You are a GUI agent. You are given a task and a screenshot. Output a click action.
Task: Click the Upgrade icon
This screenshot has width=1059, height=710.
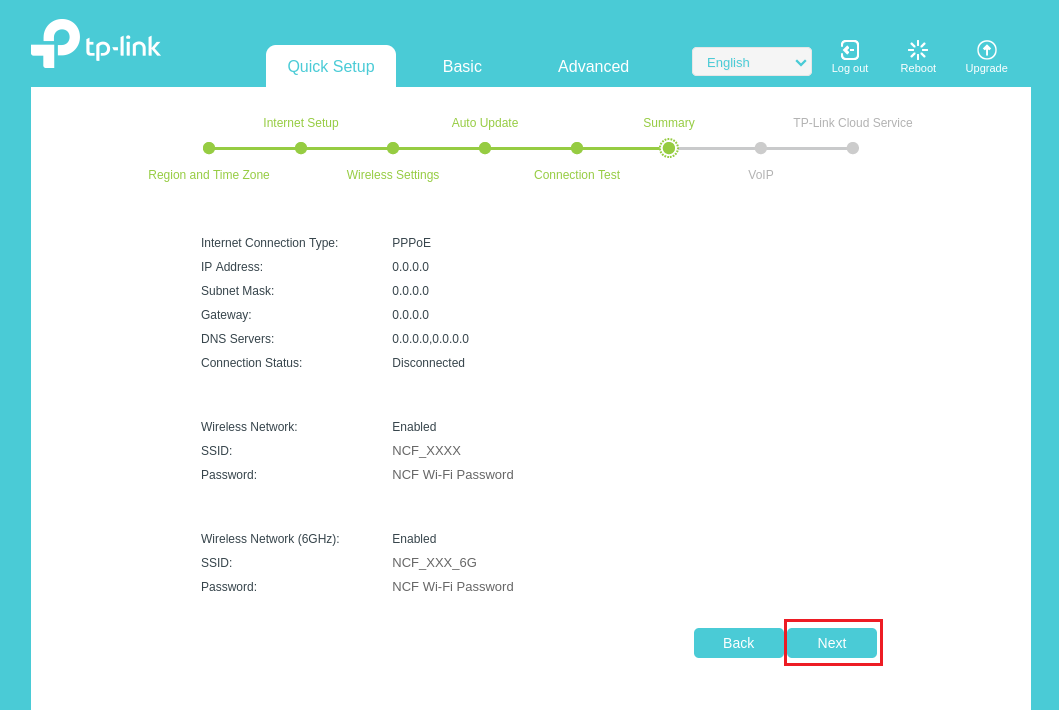tap(987, 50)
